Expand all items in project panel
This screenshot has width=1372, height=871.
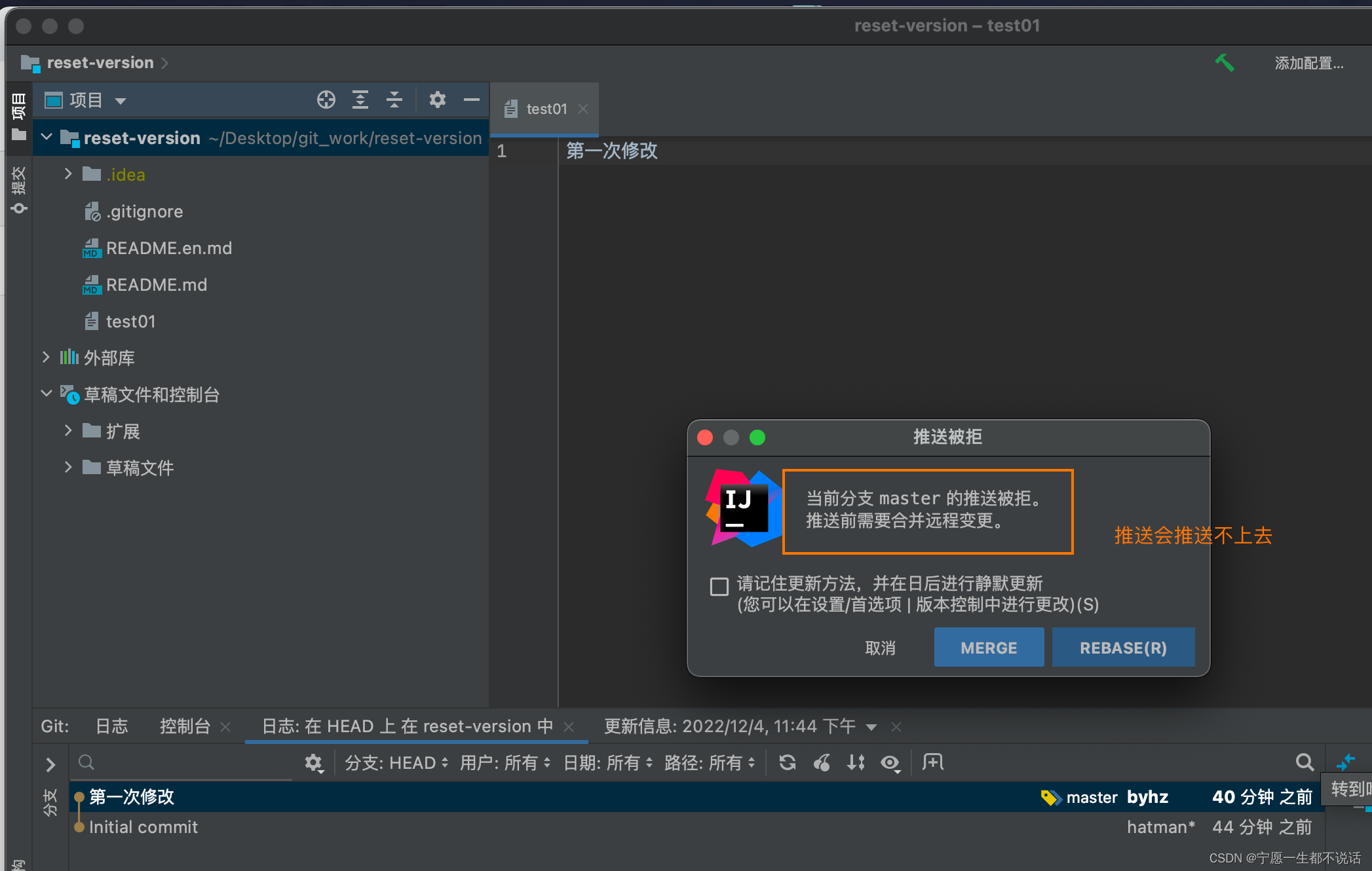coord(360,100)
